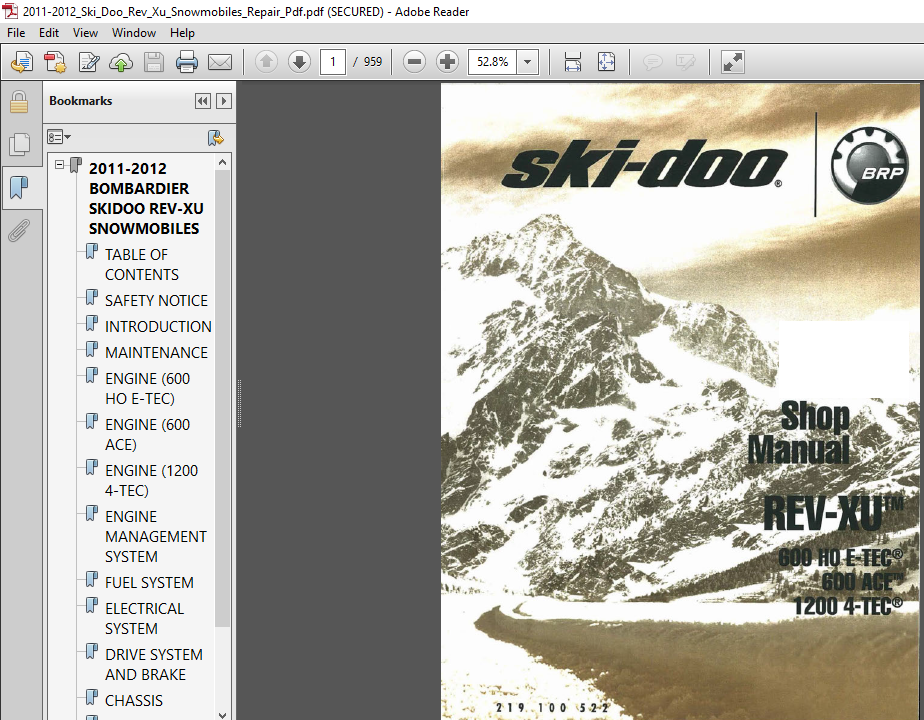Click the bookmarks scrollbar down arrow

coord(222,715)
